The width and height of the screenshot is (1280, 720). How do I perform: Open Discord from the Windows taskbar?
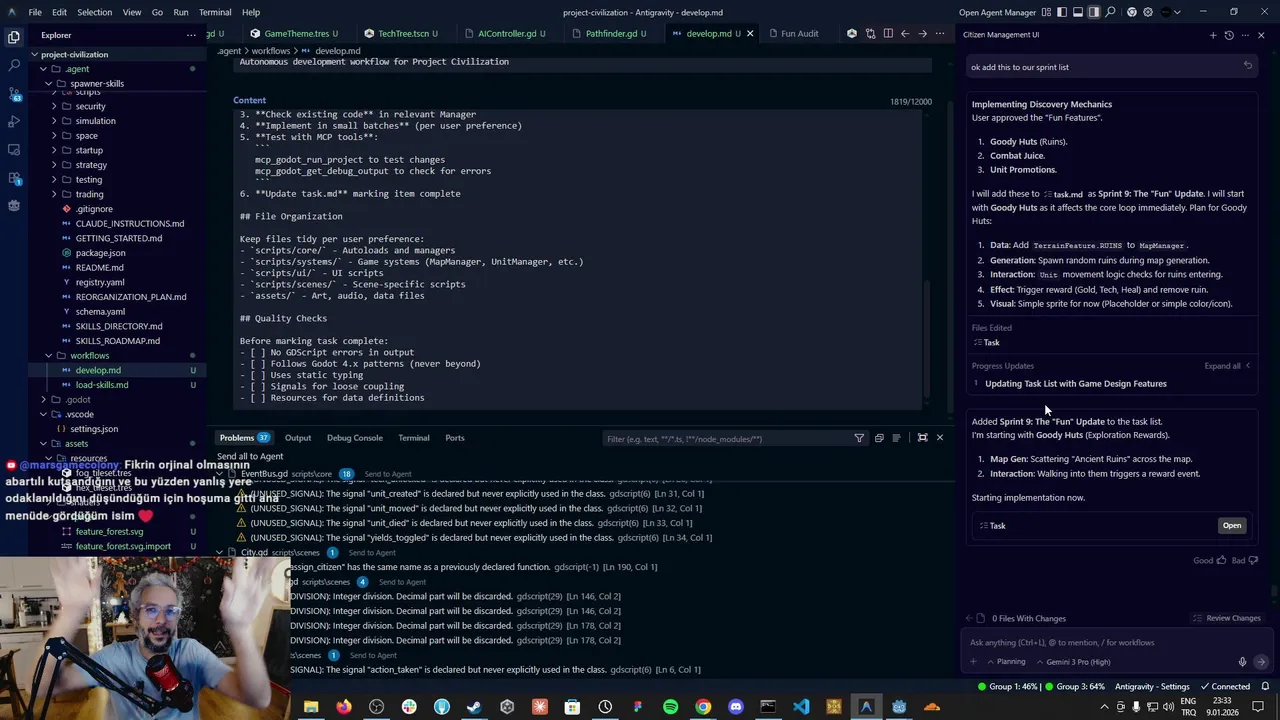[x=736, y=707]
